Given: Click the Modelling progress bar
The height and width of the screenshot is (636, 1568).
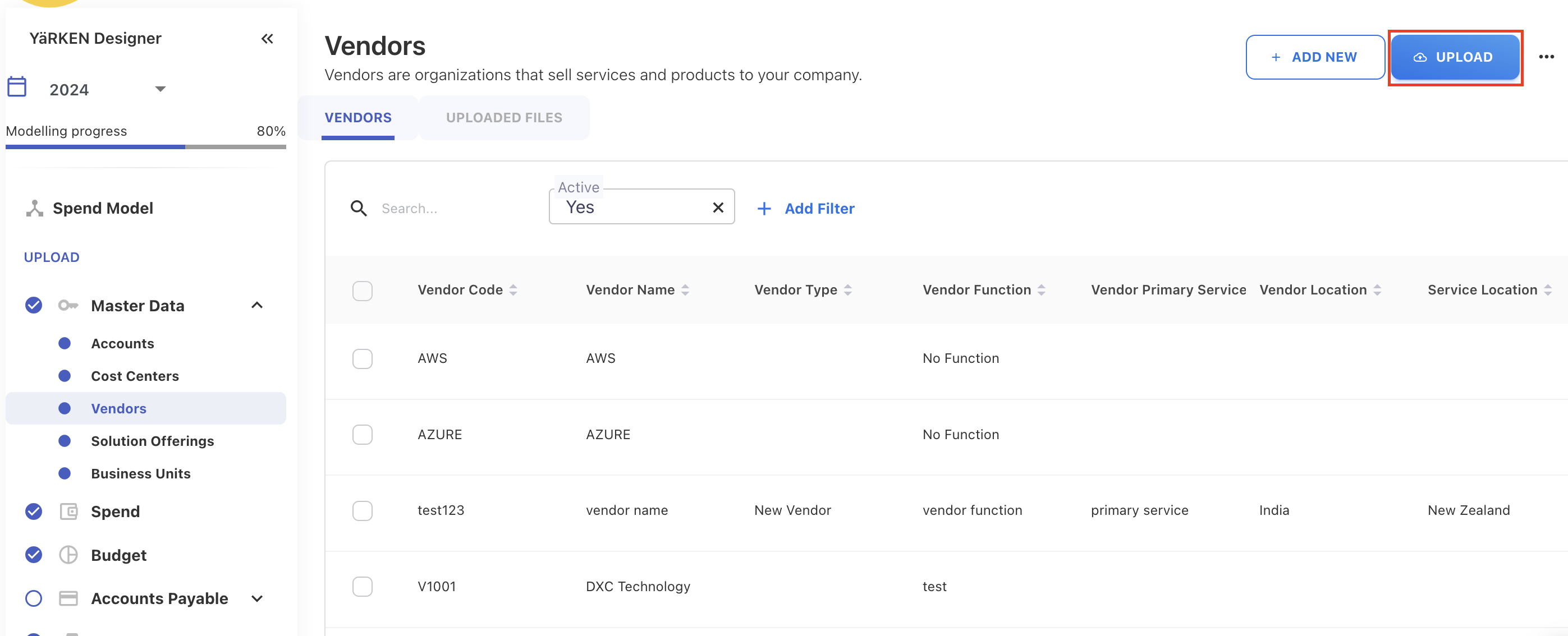Looking at the screenshot, I should point(145,146).
